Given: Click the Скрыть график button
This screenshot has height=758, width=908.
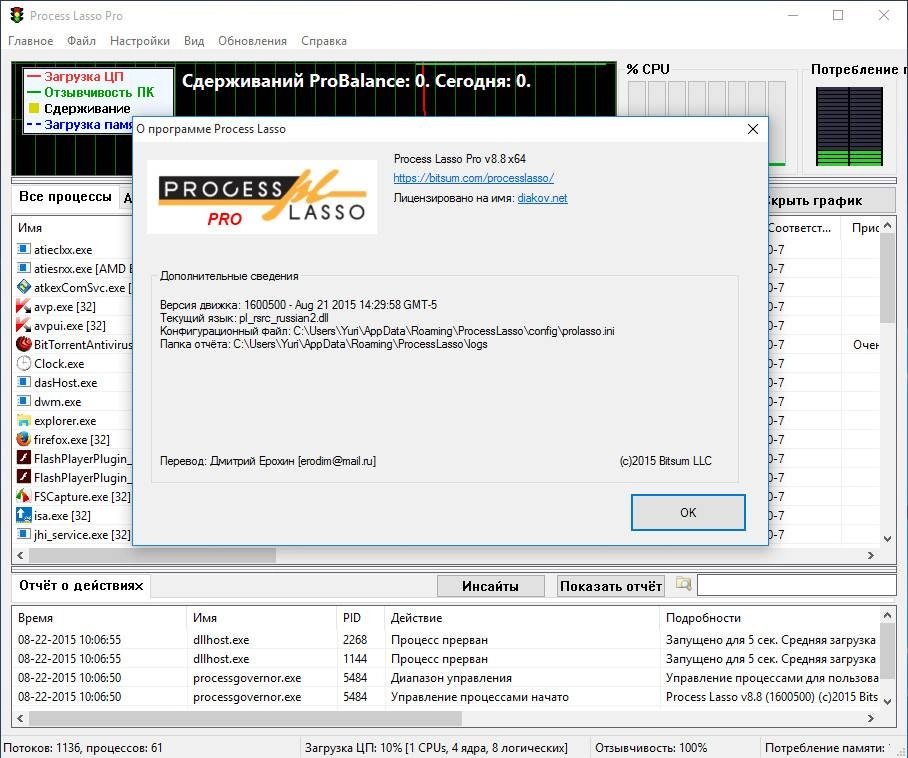Looking at the screenshot, I should tap(832, 201).
